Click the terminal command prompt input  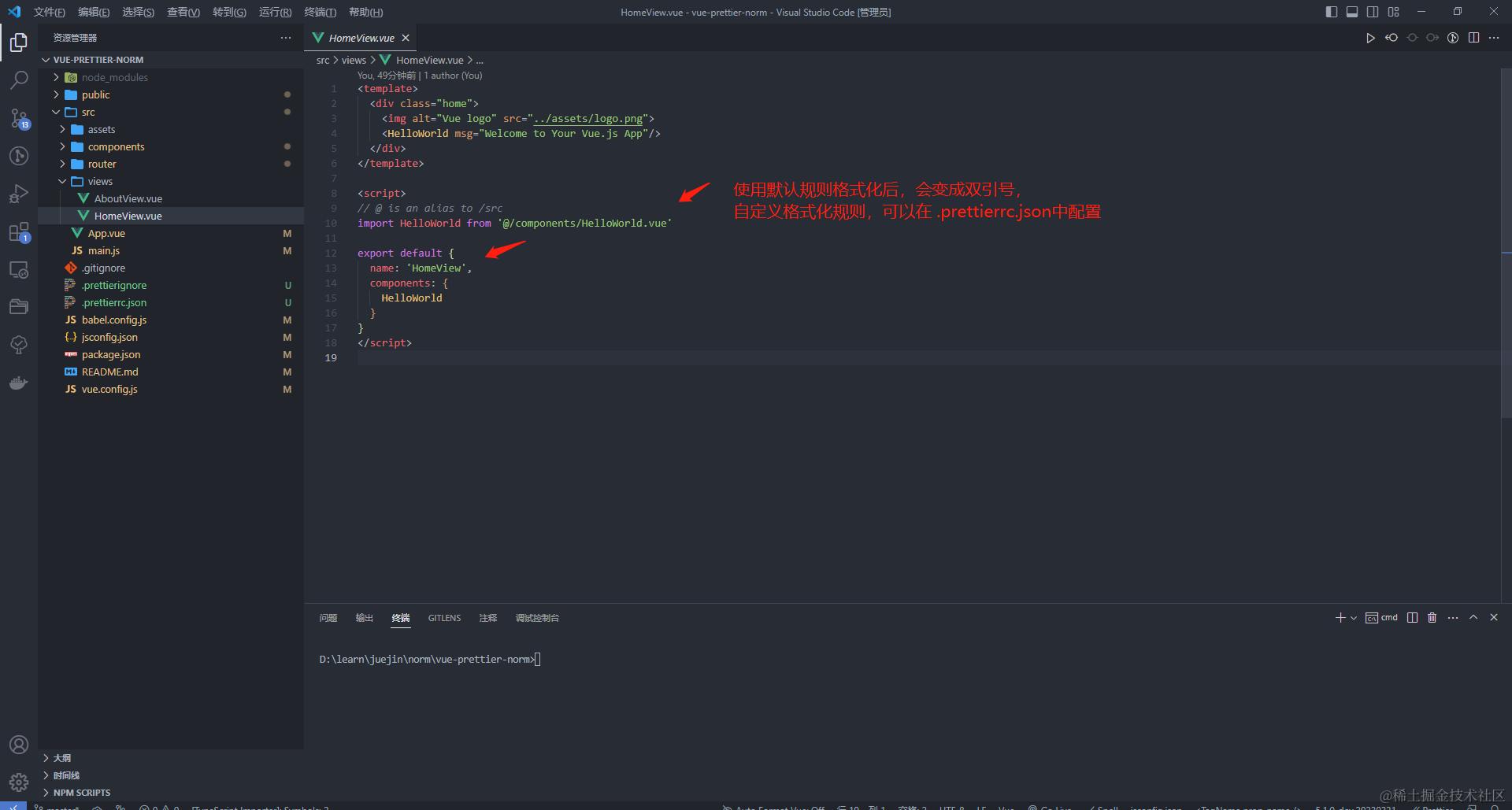click(x=538, y=660)
